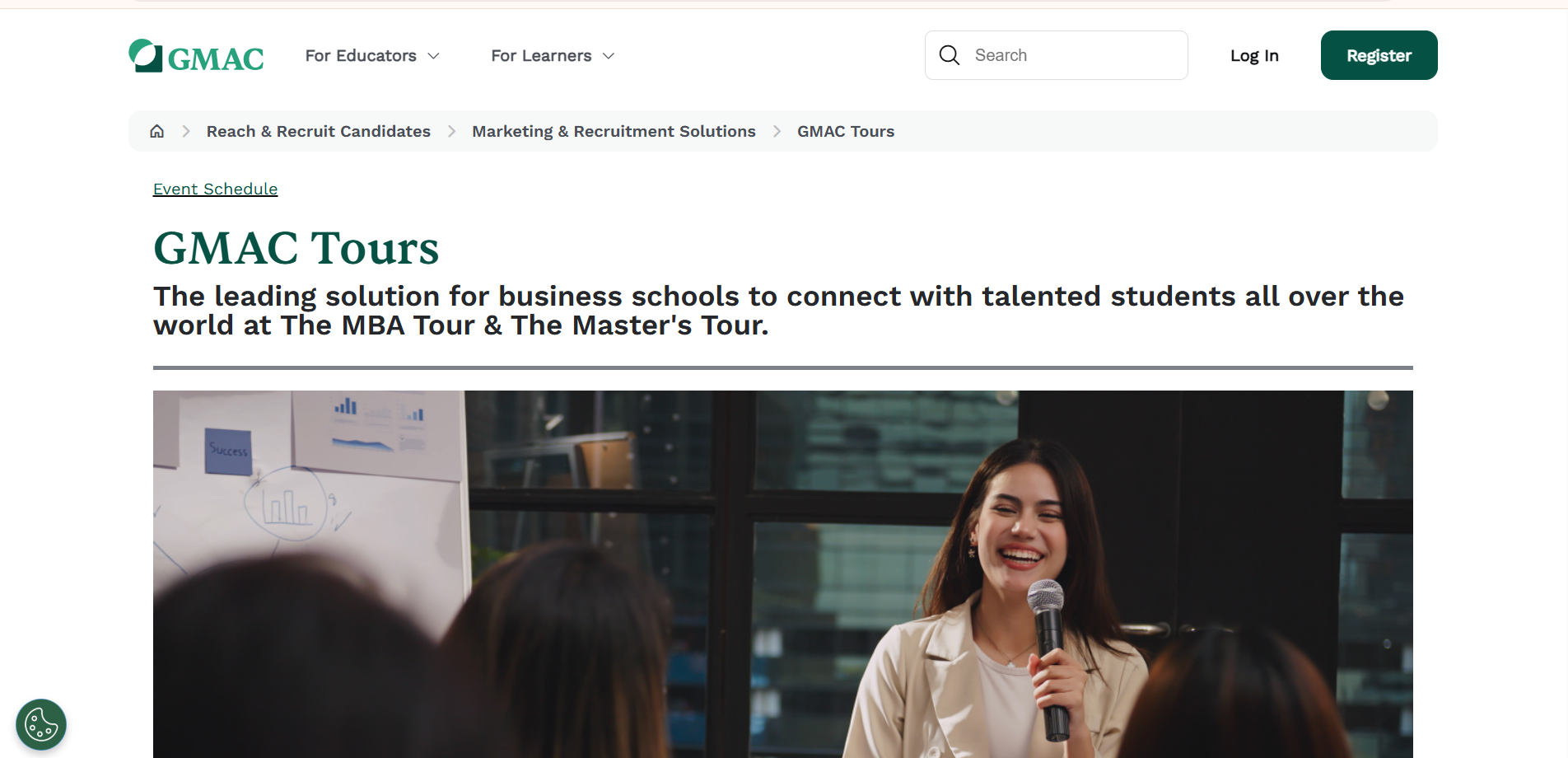
Task: Open the home breadcrumb icon
Action: click(156, 131)
